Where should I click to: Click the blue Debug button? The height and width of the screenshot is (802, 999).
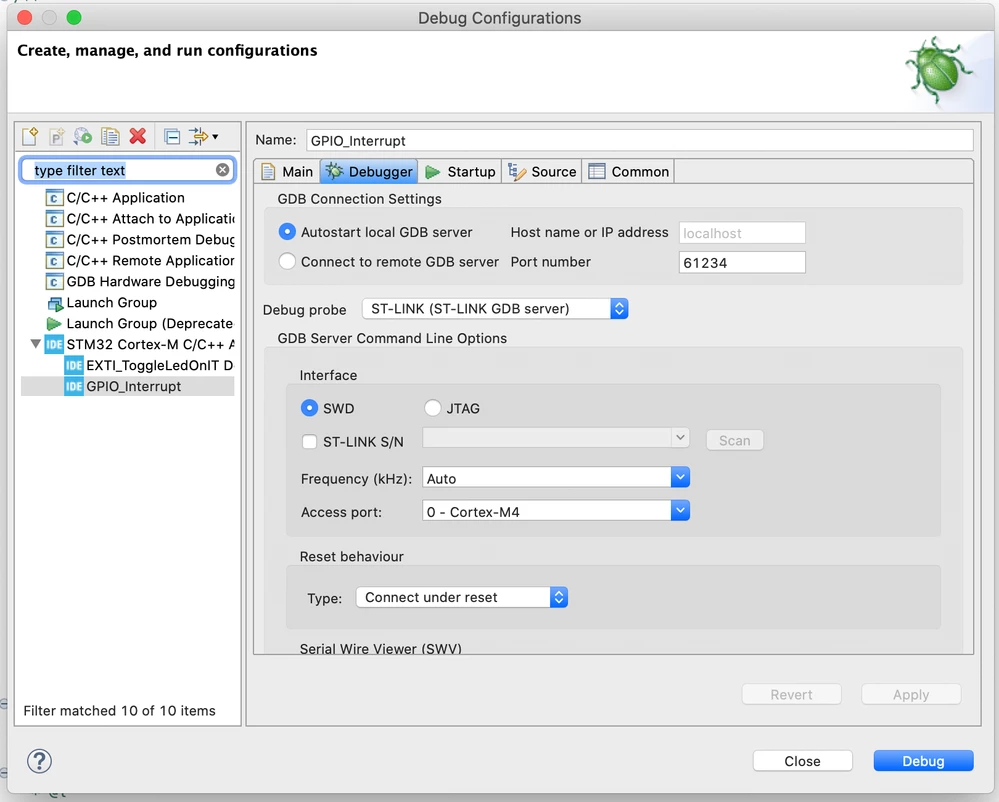(923, 761)
